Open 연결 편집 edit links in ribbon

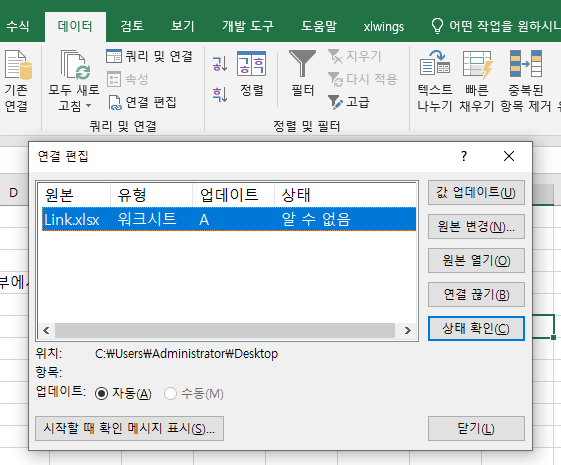[x=142, y=102]
